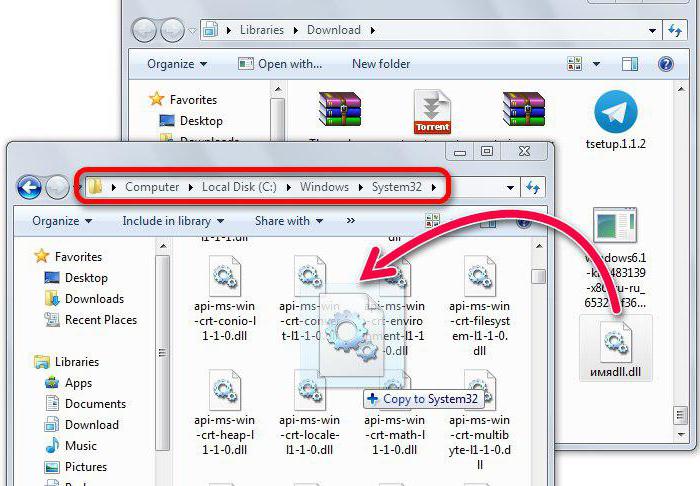Select api-ms-win-crt-locale-l1-1-0.dll file

click(x=309, y=412)
